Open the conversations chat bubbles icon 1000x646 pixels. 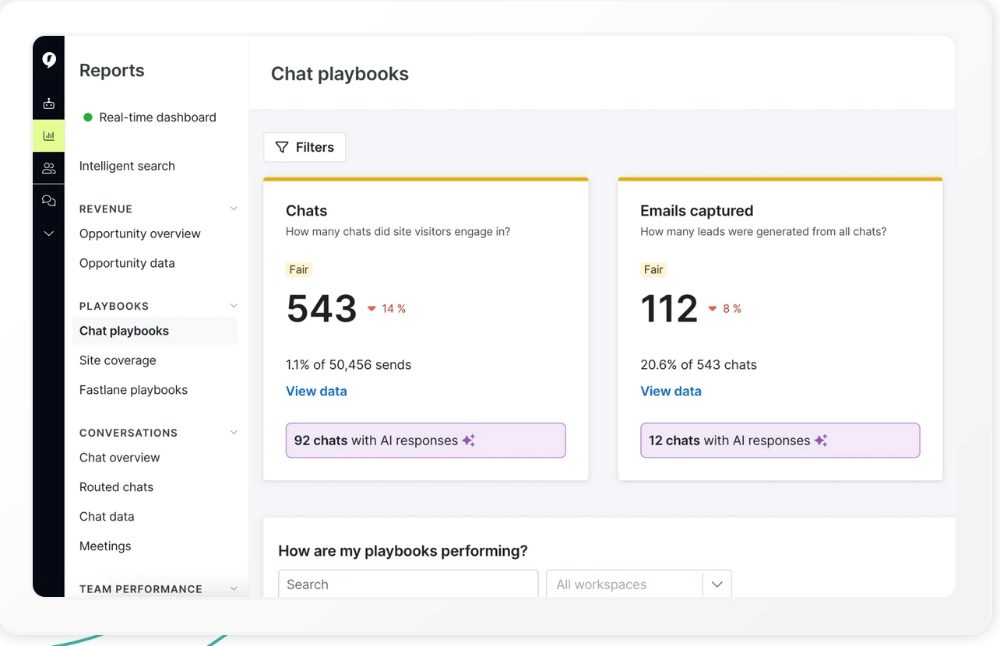(x=48, y=201)
